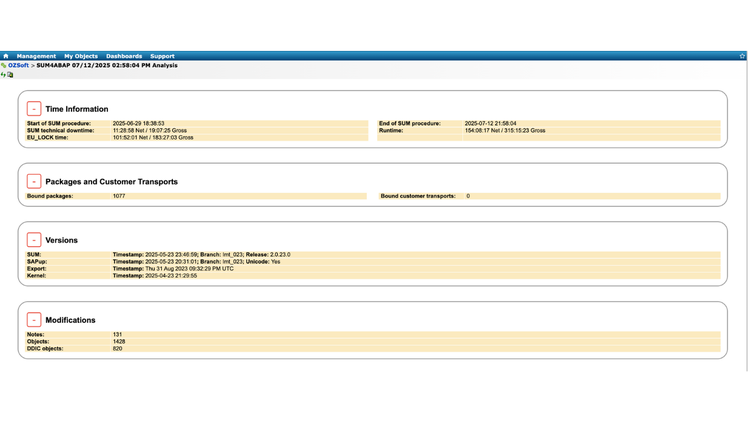The height and width of the screenshot is (422, 750).
Task: Collapse the Versions section
Action: (x=34, y=240)
